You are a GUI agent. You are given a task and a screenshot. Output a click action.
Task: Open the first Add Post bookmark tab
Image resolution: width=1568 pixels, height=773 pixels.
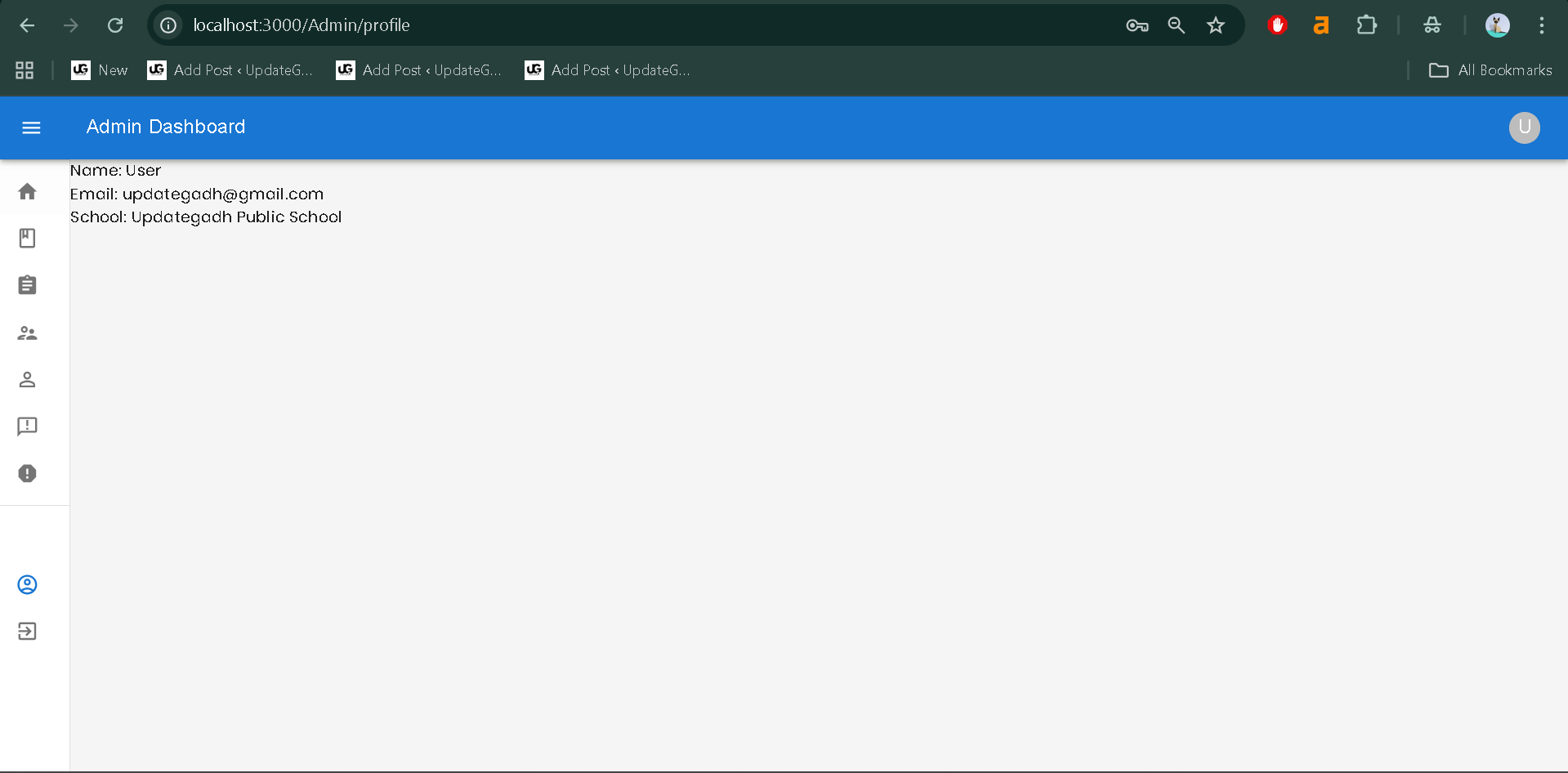(x=230, y=70)
